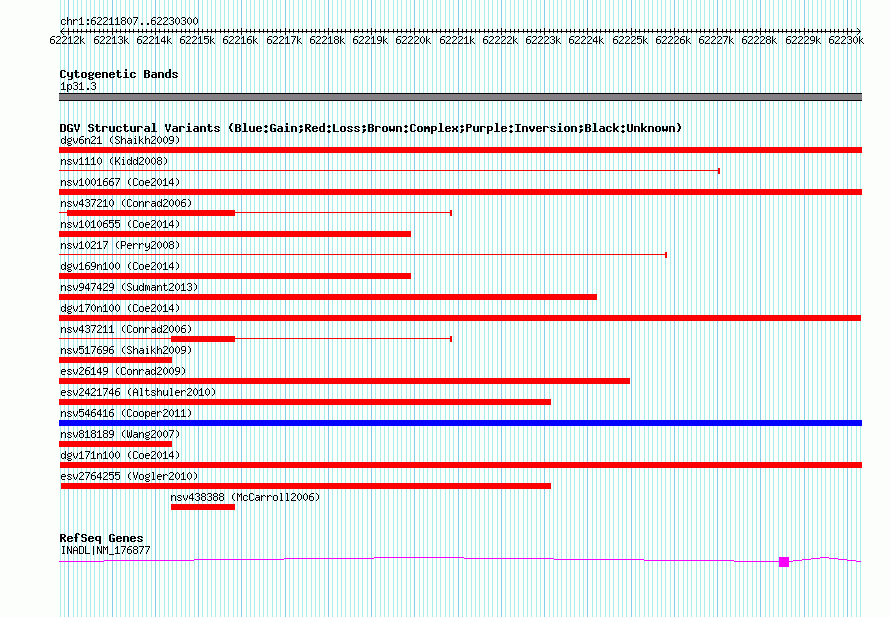The image size is (890, 617).
Task: Select nsv438388 (McCarroll2006) label
Action: pos(245,497)
